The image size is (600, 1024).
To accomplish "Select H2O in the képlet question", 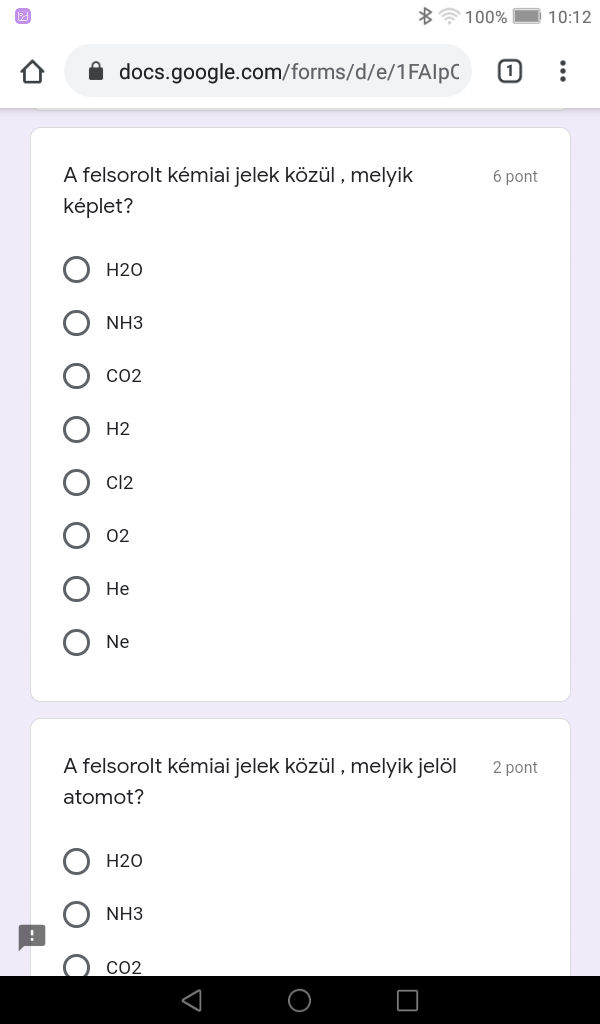I will tap(77, 270).
